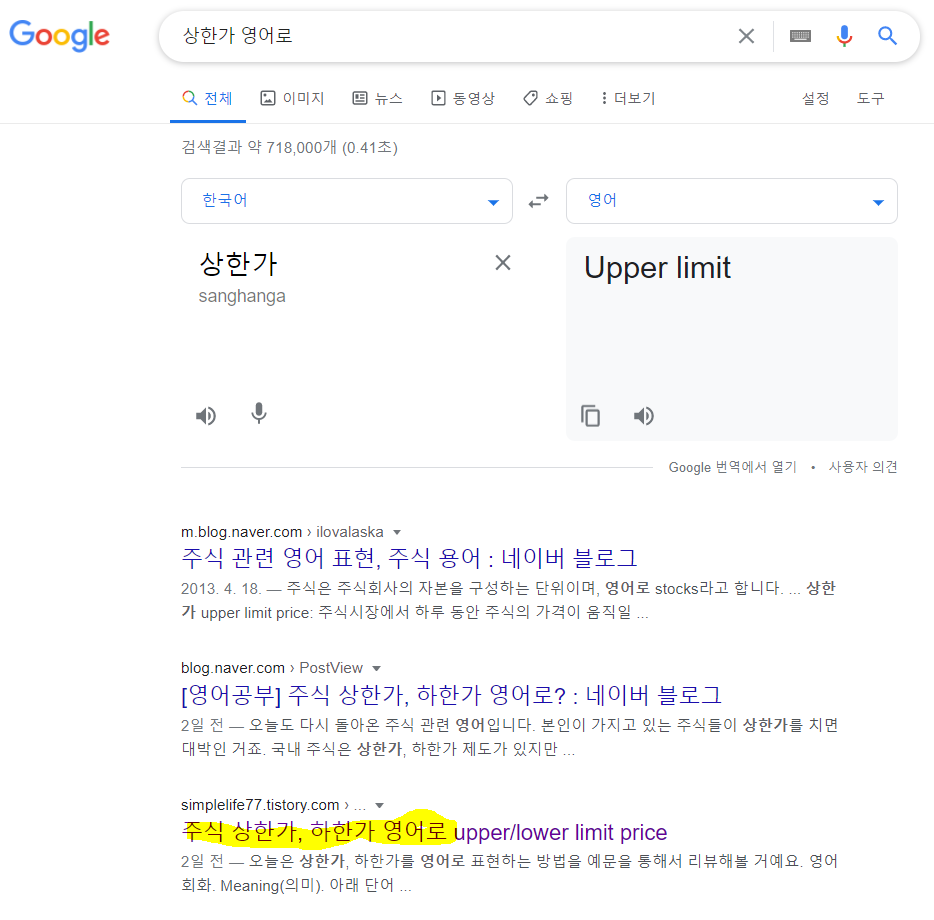The height and width of the screenshot is (920, 934).
Task: Open result 주식 관련 영어 표현, 주식 용어
Action: (409, 558)
